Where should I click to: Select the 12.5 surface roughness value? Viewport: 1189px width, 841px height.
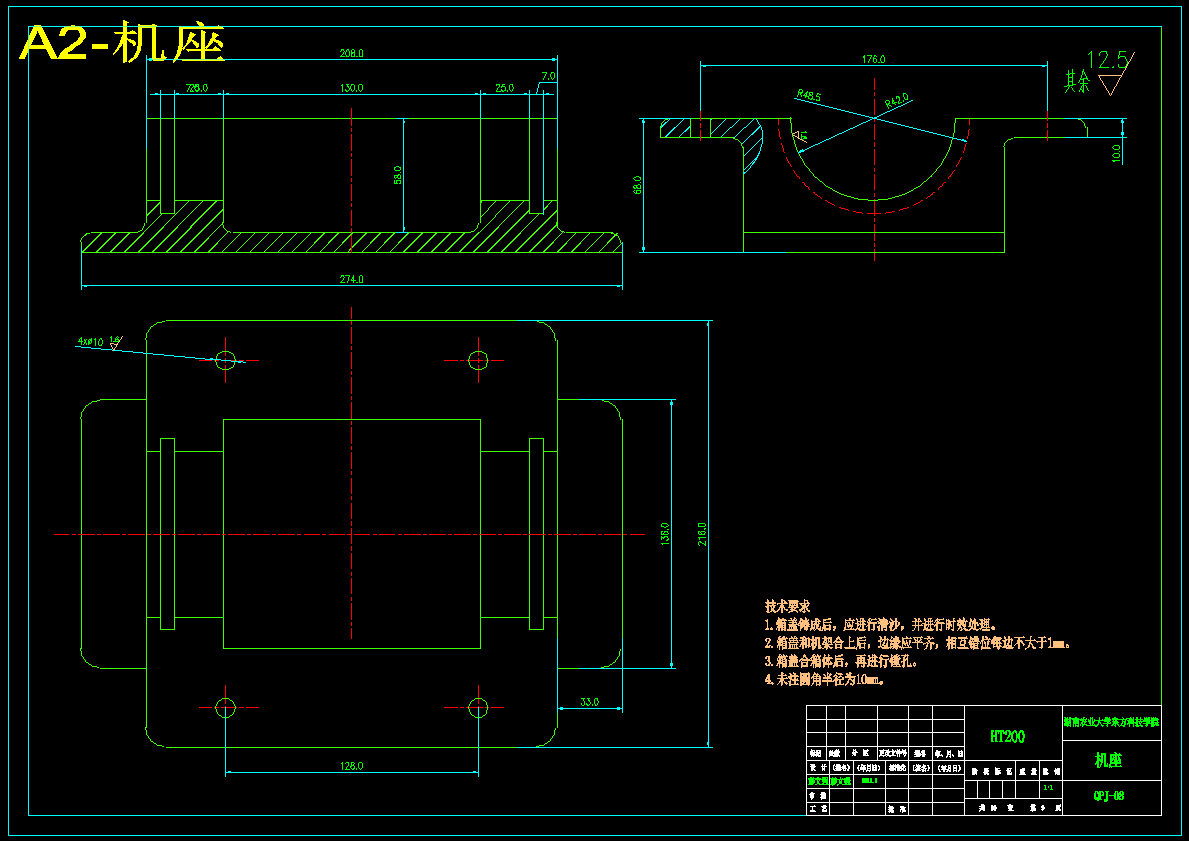[x=1108, y=60]
